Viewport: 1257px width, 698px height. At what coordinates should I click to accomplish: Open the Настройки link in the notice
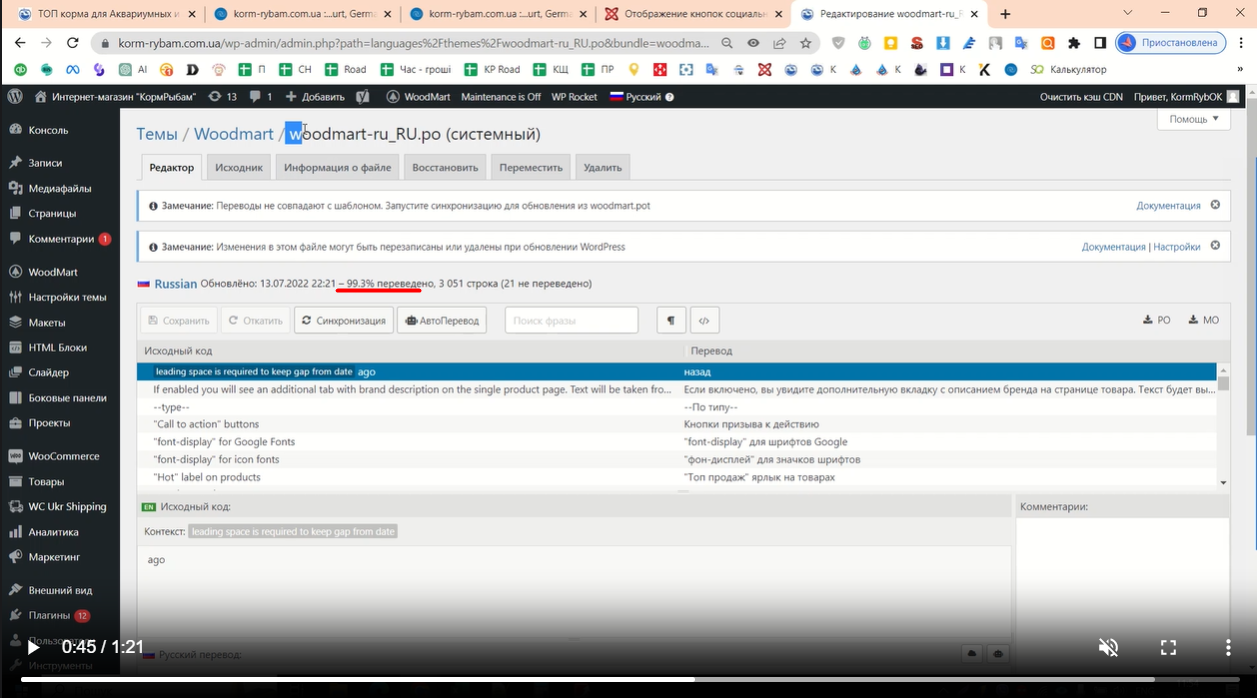(1176, 246)
